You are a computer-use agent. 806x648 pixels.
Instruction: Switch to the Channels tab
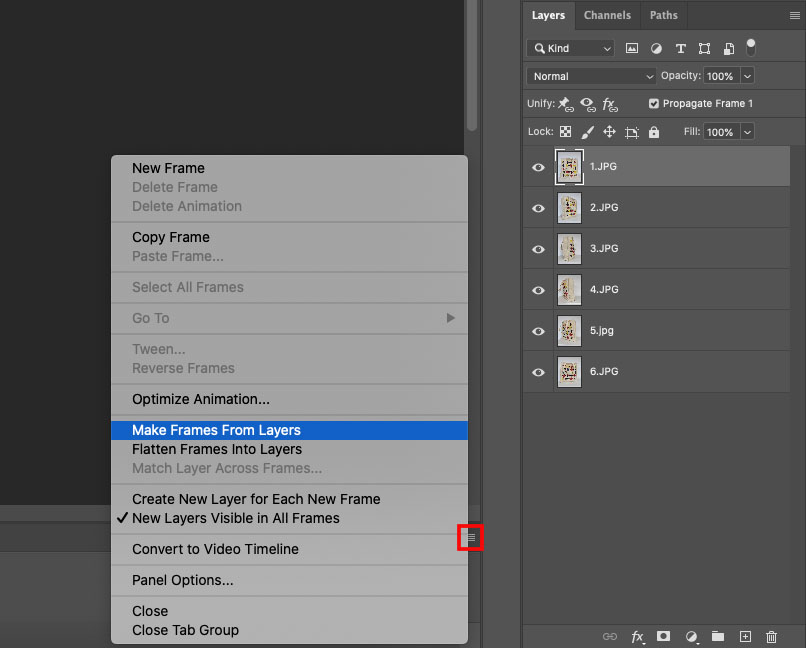tap(607, 15)
